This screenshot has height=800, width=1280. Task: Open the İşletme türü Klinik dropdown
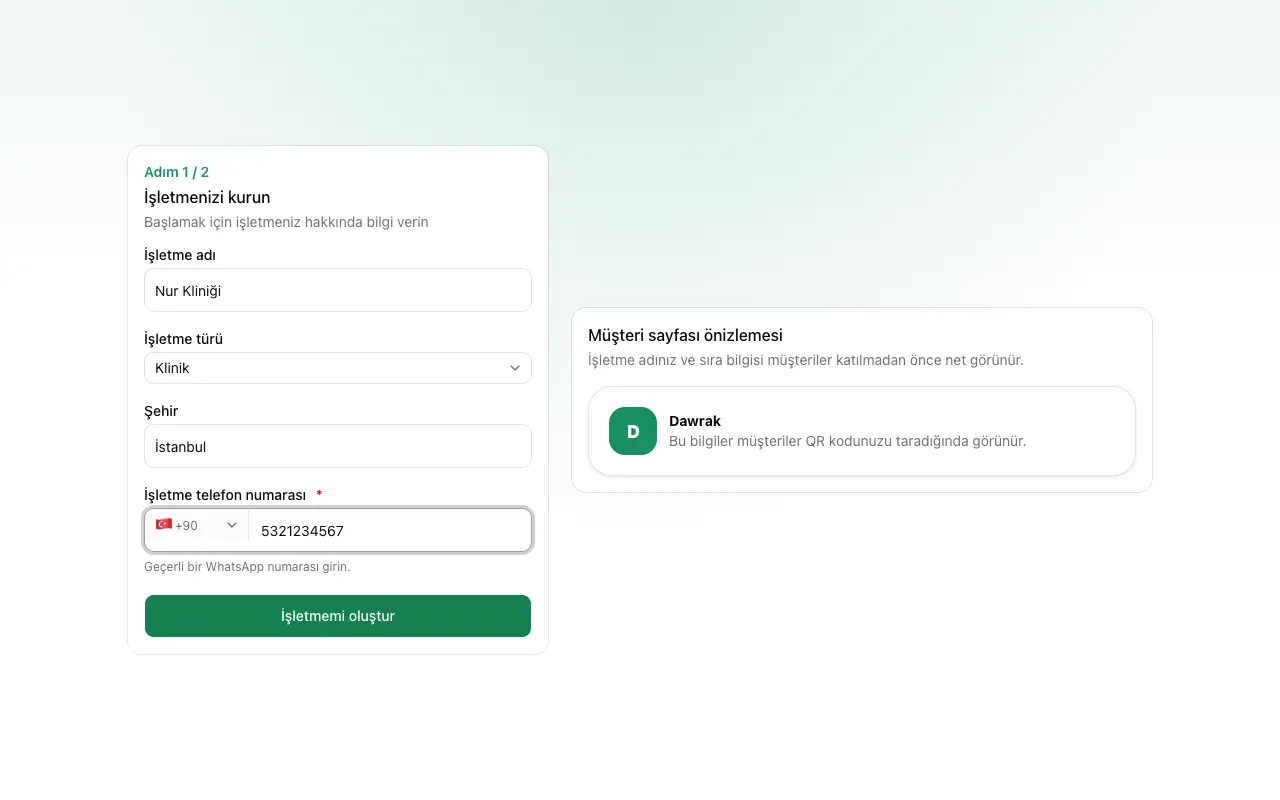(x=338, y=368)
